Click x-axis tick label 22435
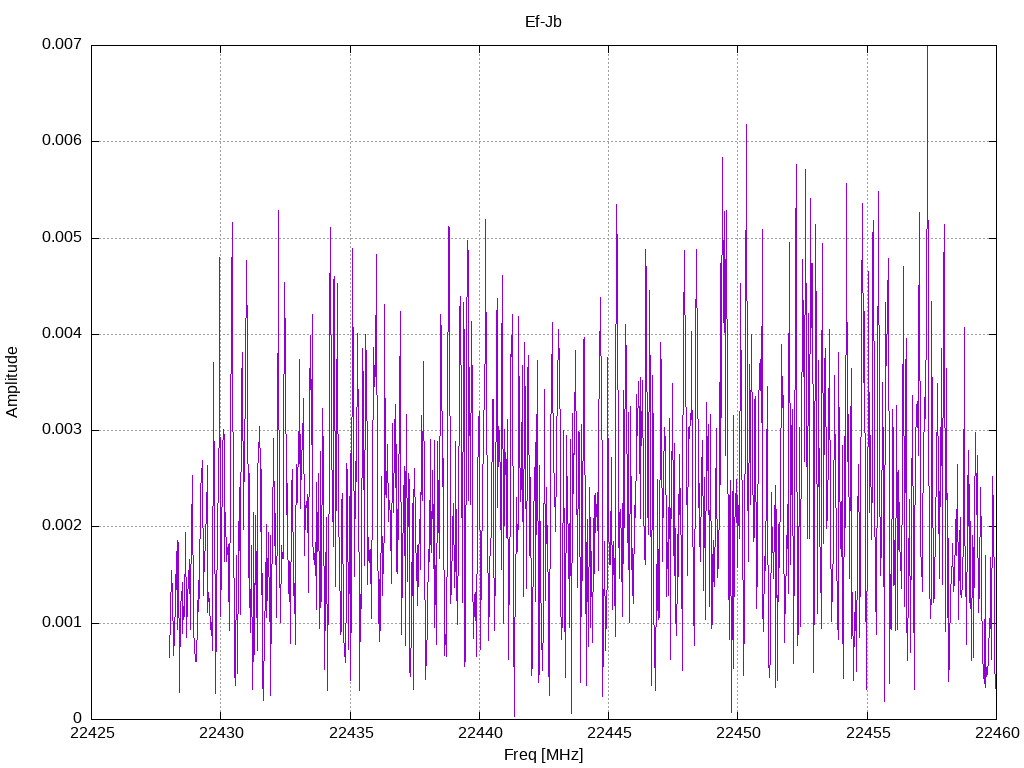 click(351, 733)
